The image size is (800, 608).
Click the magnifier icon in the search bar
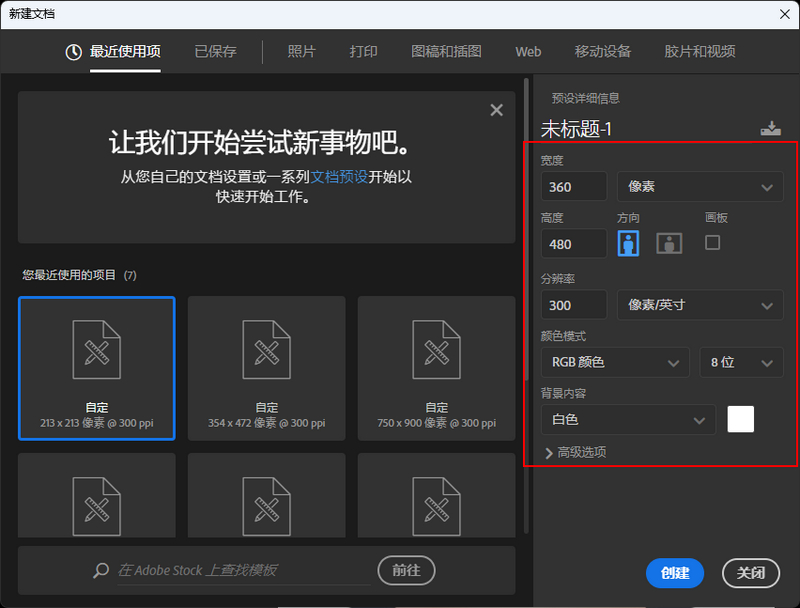click(x=101, y=569)
